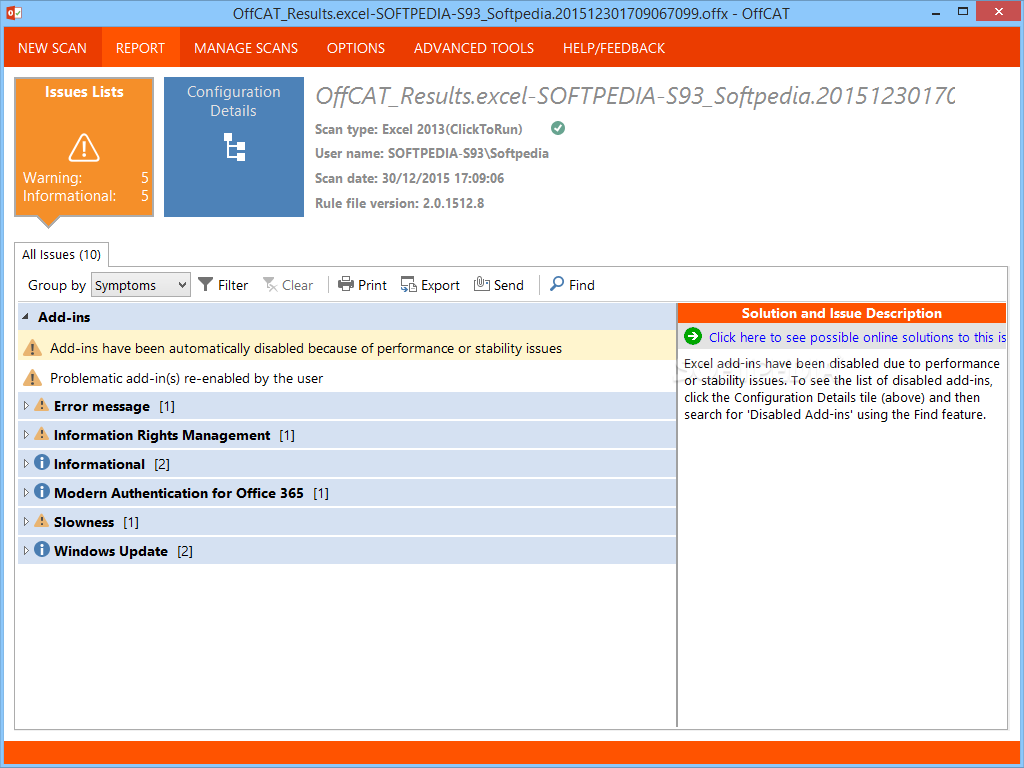The width and height of the screenshot is (1024, 768).
Task: Click the 'Solution and Issue Description' header
Action: tap(842, 313)
